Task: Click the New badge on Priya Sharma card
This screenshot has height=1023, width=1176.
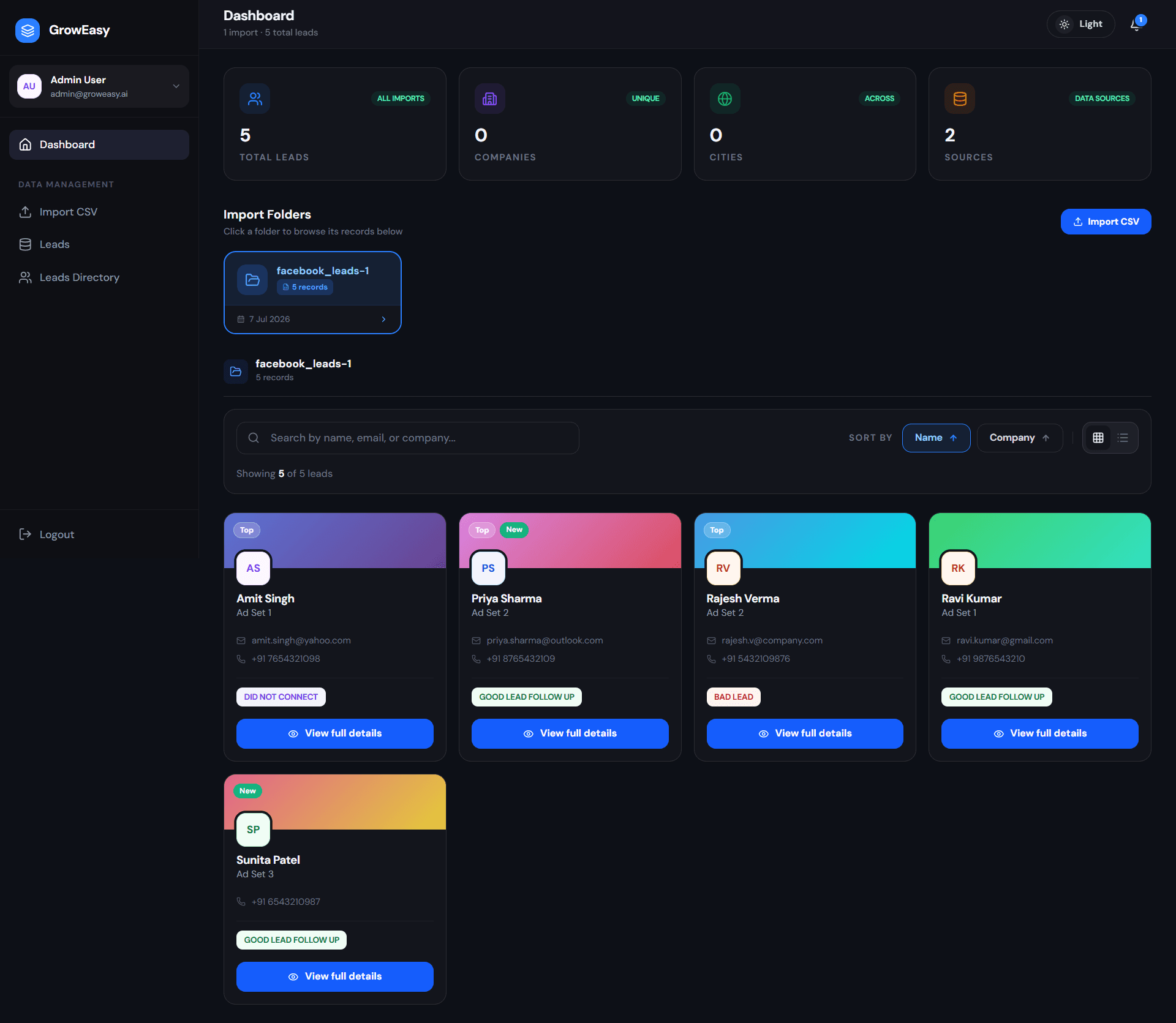Action: pyautogui.click(x=514, y=530)
